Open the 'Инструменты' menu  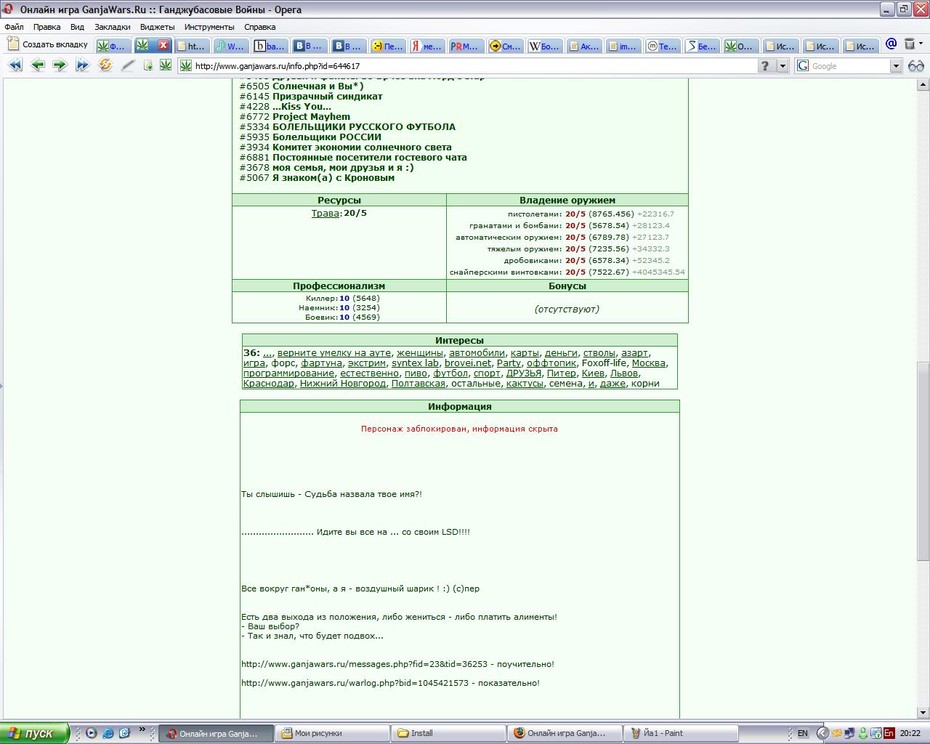pyautogui.click(x=209, y=27)
